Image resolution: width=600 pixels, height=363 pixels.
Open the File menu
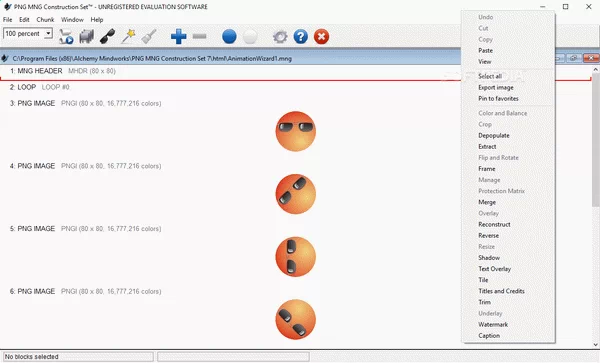[x=8, y=20]
